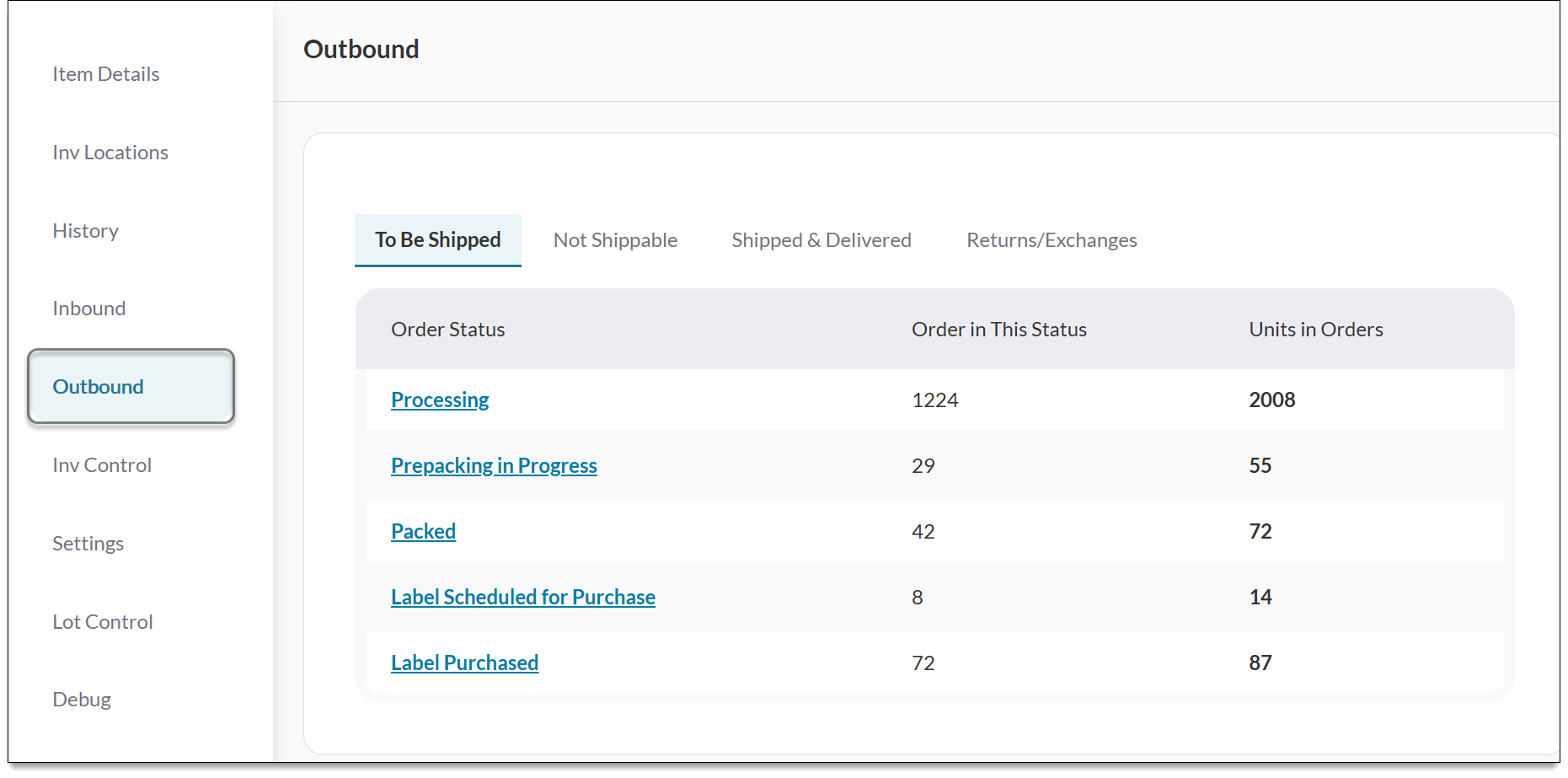Screen dimensions: 1568x778
Task: Click the Units in Orders column header
Action: (1315, 330)
